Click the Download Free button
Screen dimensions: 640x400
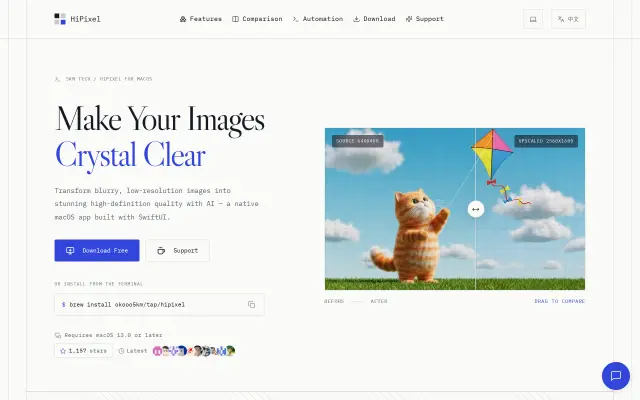pyautogui.click(x=97, y=250)
